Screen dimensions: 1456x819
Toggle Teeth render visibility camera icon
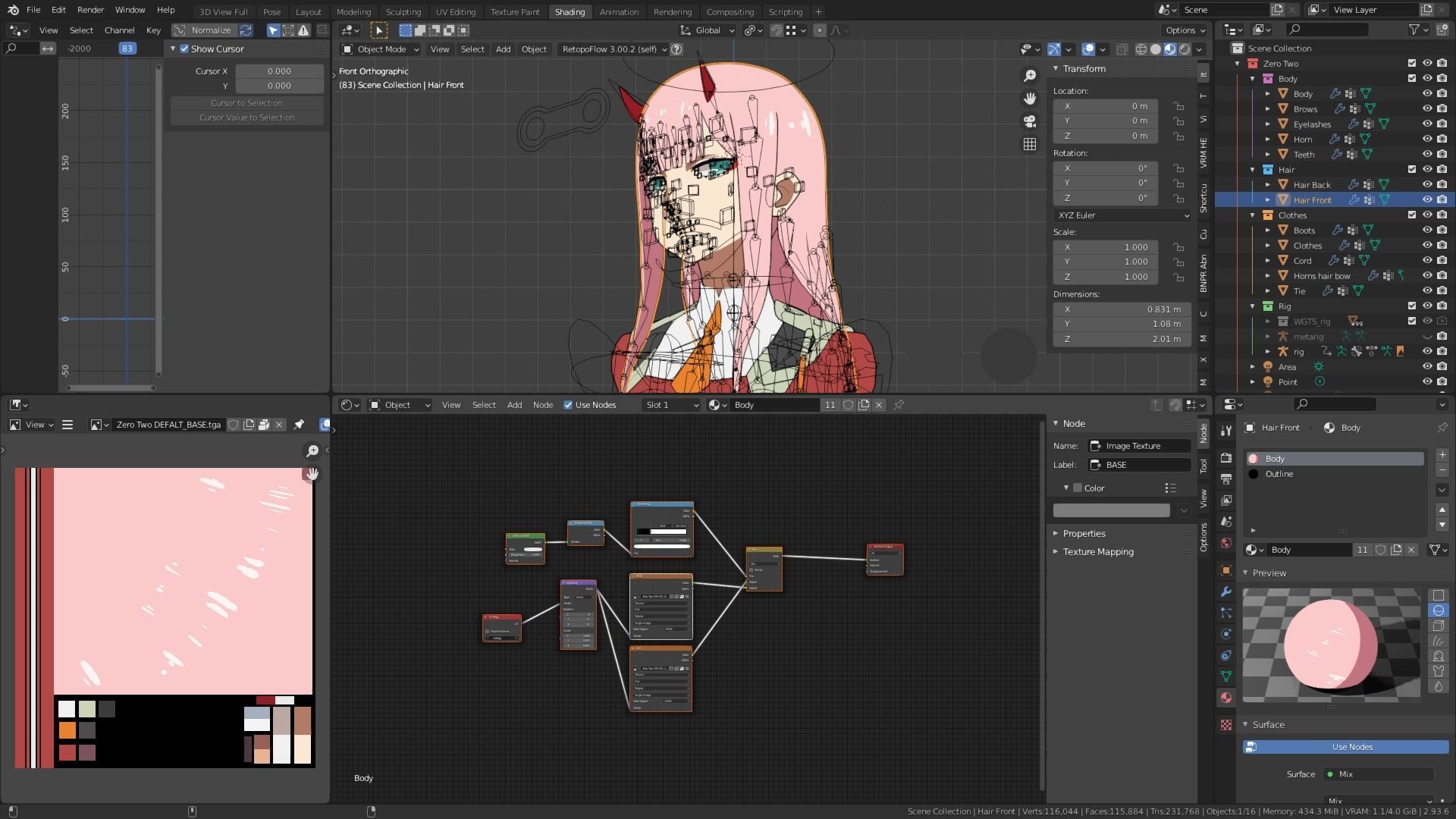pos(1442,155)
